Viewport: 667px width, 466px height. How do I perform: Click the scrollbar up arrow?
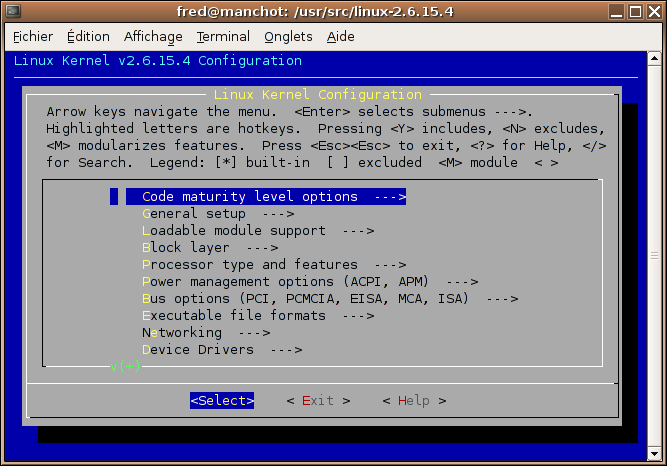click(x=654, y=58)
